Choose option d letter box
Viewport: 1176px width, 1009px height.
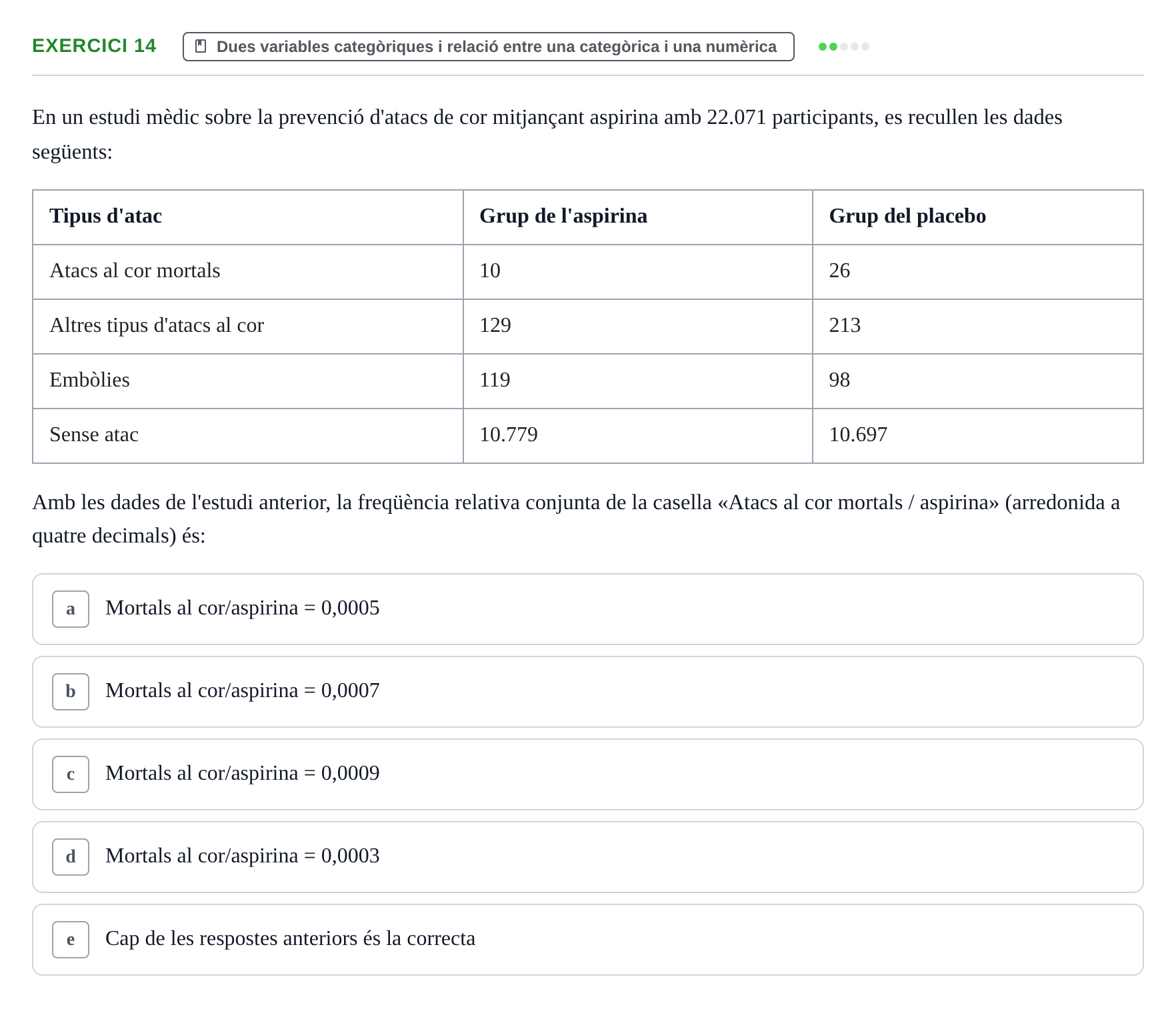[x=71, y=857]
